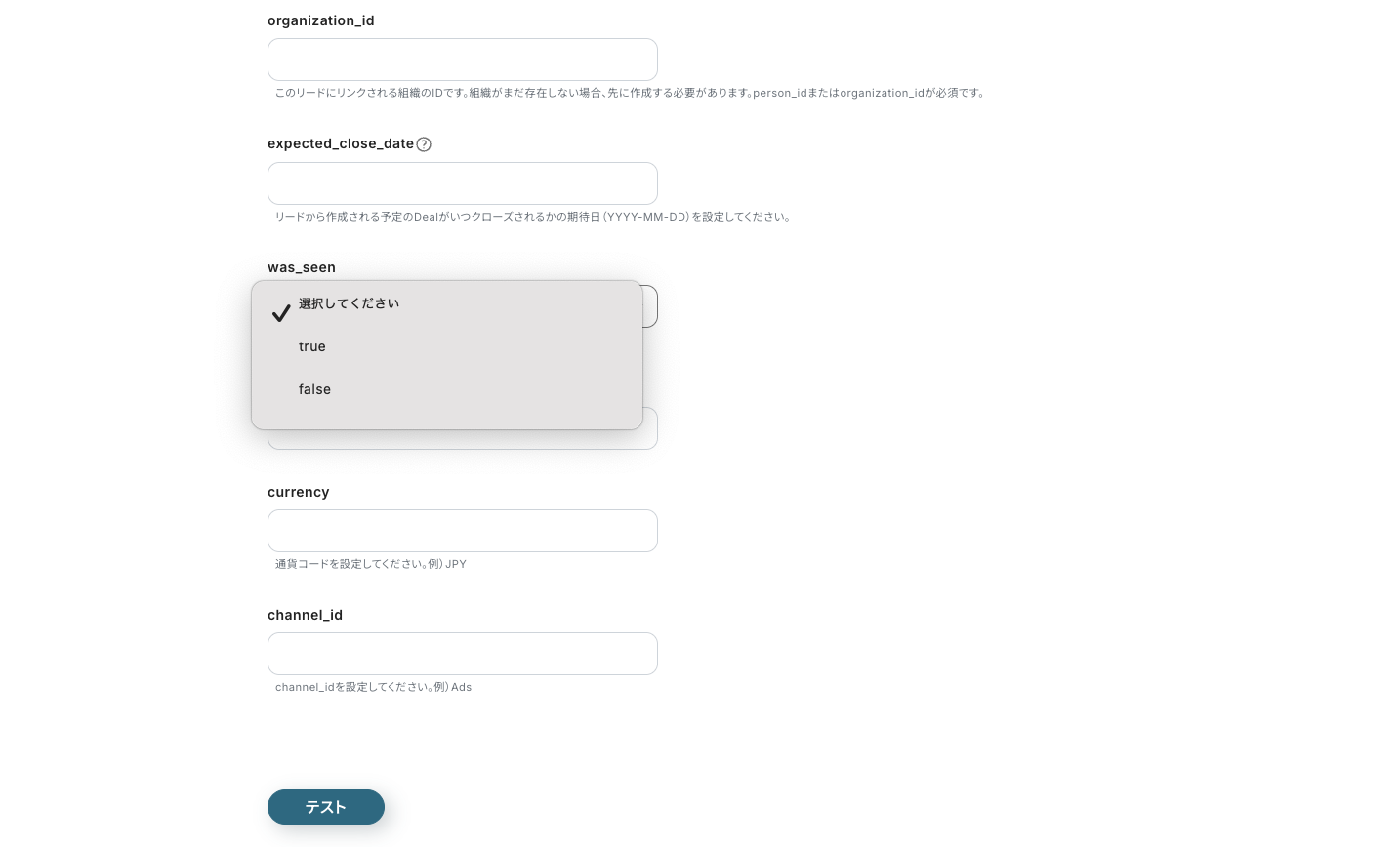Select the true option in the dropdown

312,346
